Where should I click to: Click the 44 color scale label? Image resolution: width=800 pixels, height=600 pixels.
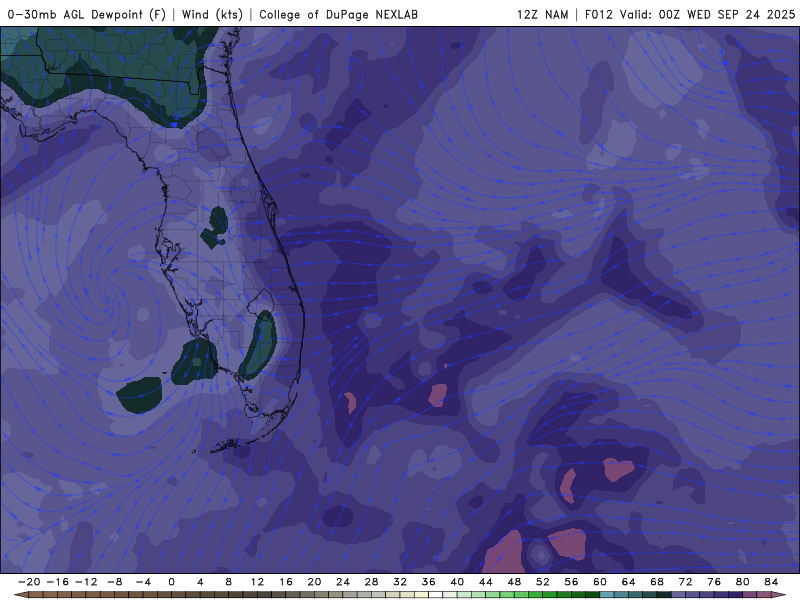pos(486,582)
